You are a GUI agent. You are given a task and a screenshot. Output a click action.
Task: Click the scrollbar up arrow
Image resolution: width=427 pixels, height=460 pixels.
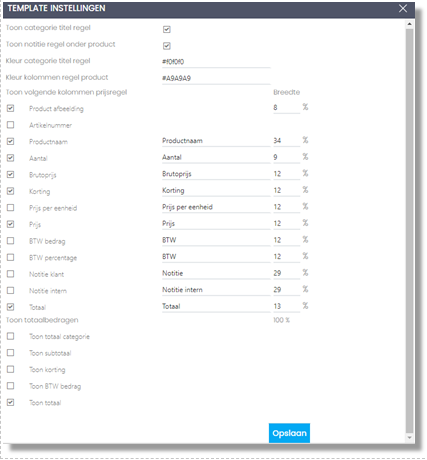point(409,24)
